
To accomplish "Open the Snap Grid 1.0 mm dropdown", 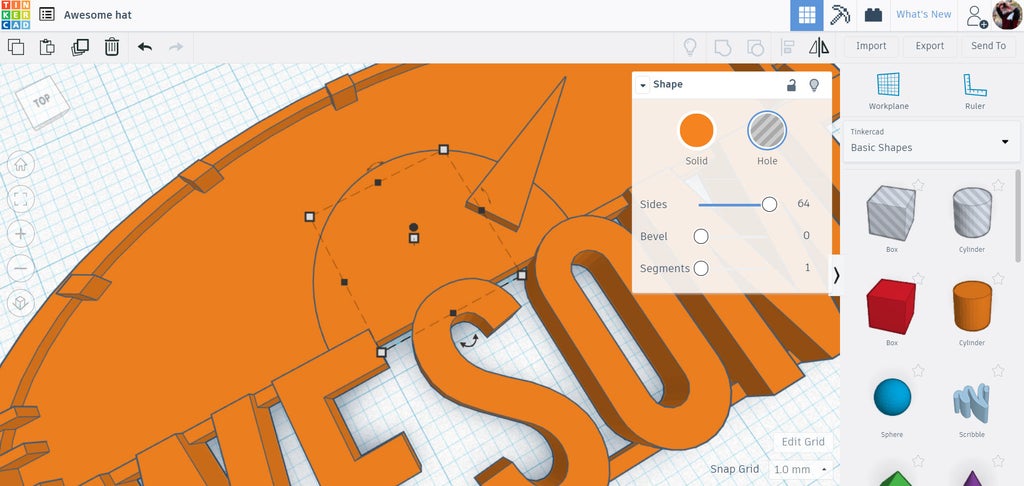I will click(801, 469).
